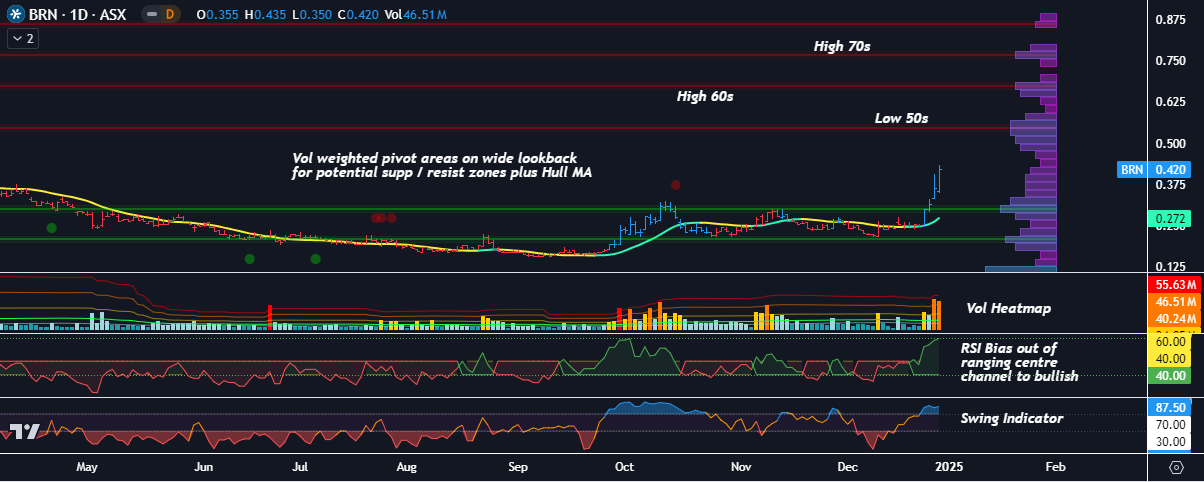Expand the collapsed indicators legend showing 2

(x=22, y=38)
